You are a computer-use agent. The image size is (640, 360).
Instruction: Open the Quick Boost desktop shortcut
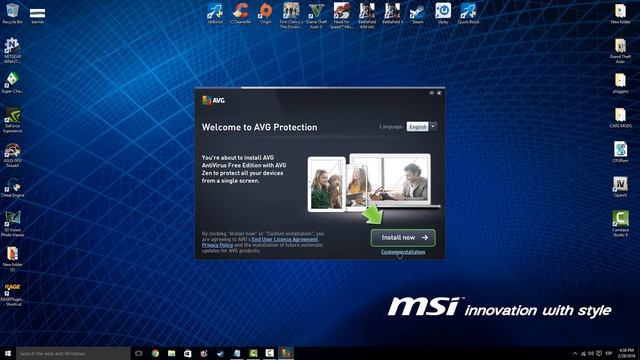[468, 13]
